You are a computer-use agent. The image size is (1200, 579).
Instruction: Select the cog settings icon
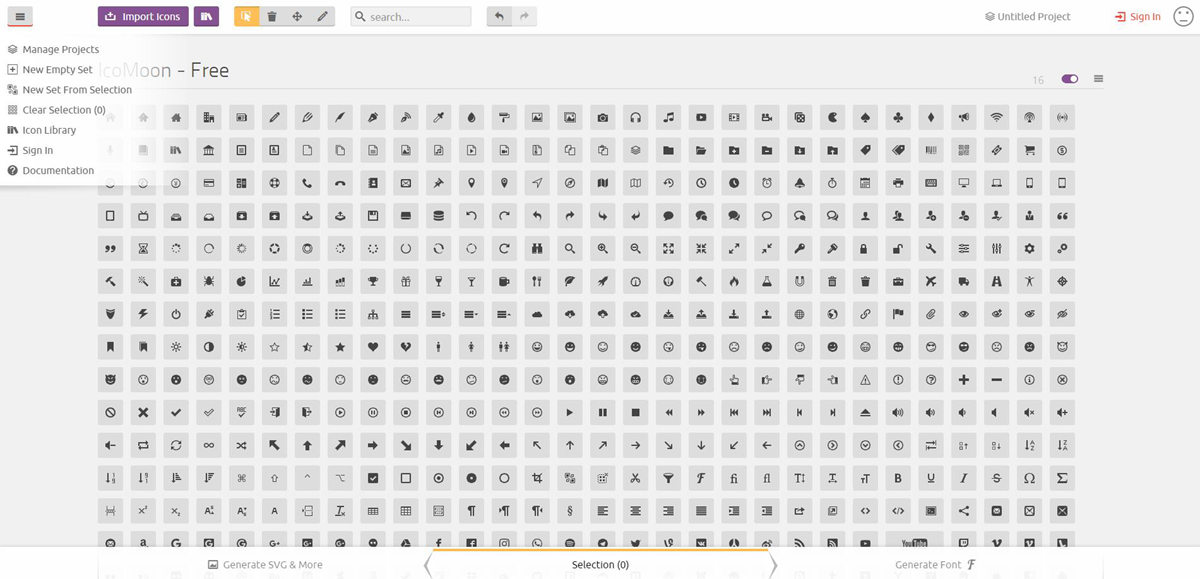[x=1029, y=248]
